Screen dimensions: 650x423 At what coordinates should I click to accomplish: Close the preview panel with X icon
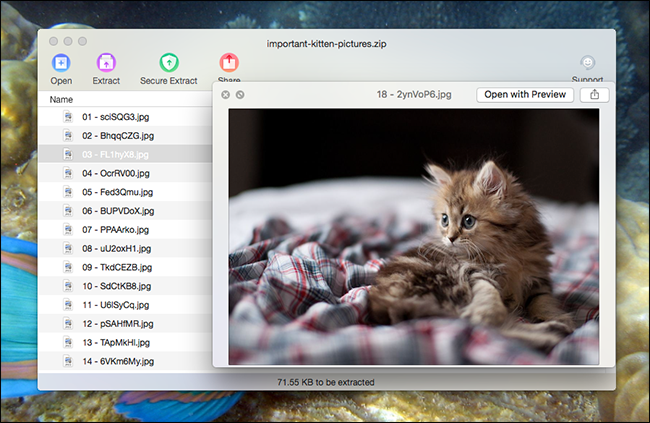[x=226, y=95]
